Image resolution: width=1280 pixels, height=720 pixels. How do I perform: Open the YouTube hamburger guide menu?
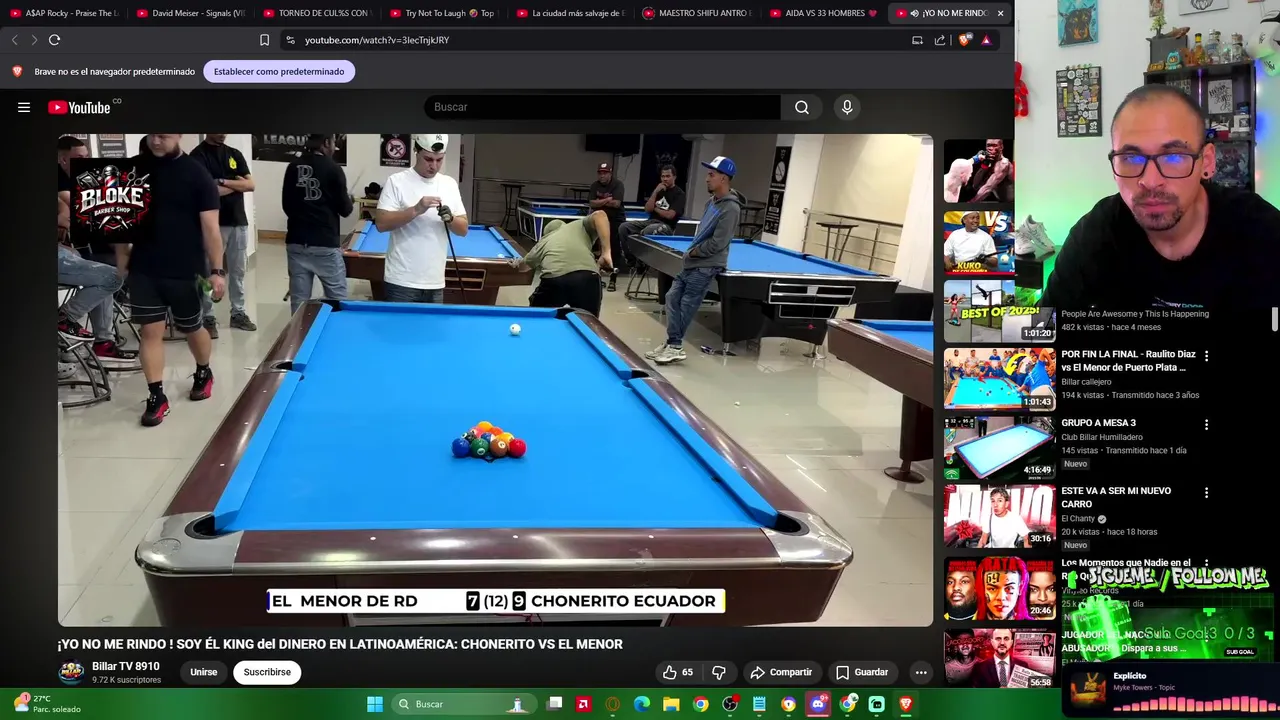click(24, 107)
